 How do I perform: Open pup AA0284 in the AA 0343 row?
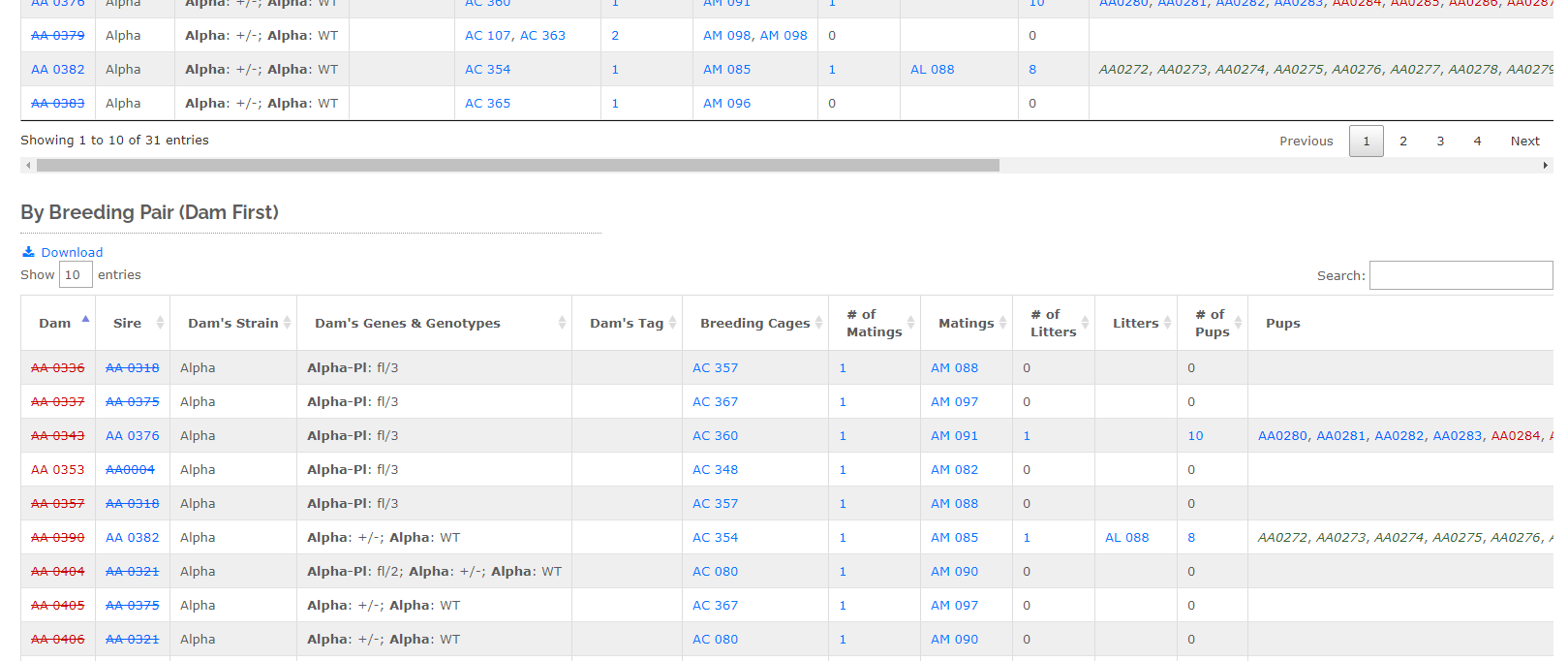[x=1516, y=435]
